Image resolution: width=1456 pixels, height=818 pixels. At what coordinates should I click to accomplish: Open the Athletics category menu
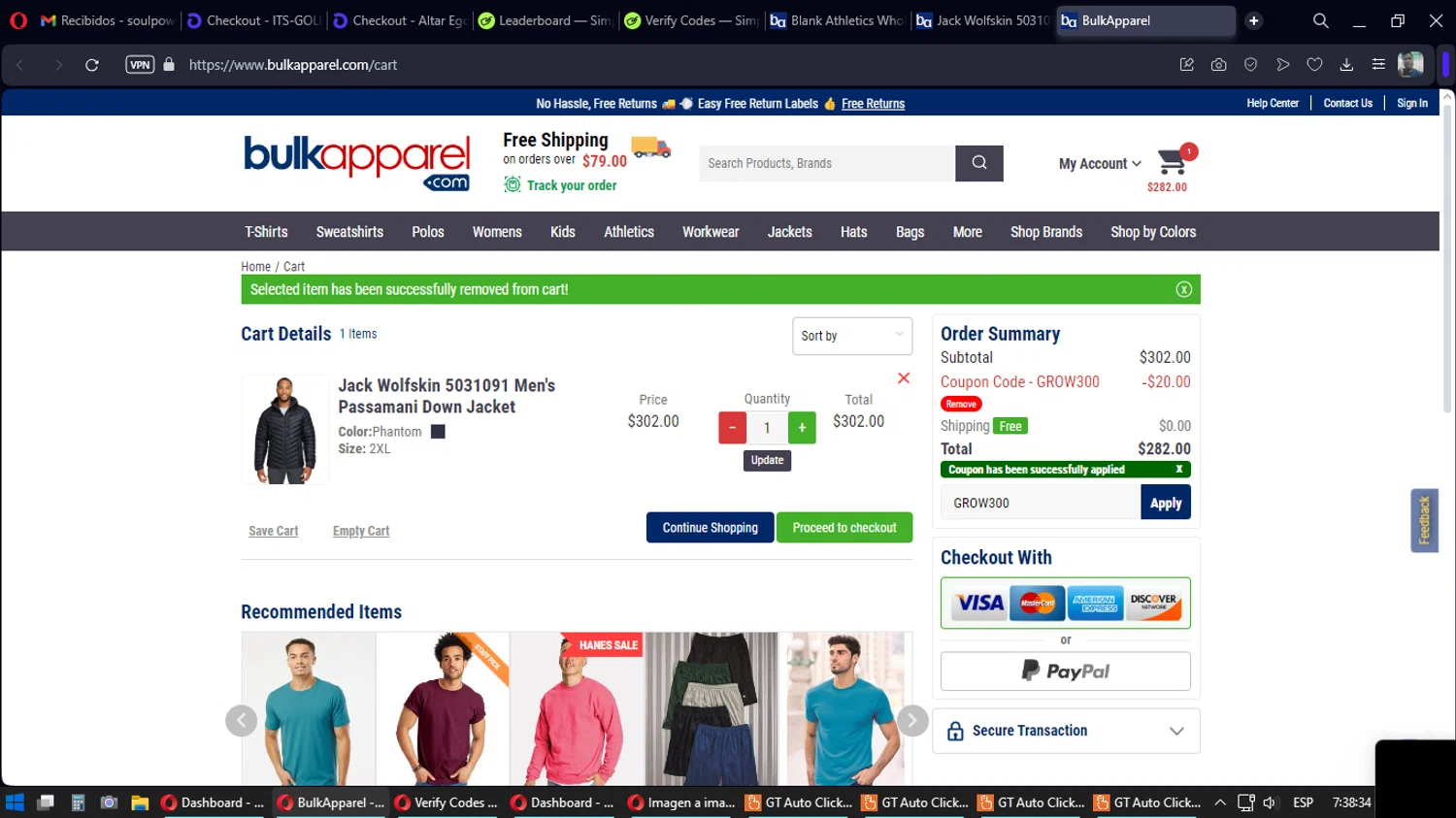(629, 232)
